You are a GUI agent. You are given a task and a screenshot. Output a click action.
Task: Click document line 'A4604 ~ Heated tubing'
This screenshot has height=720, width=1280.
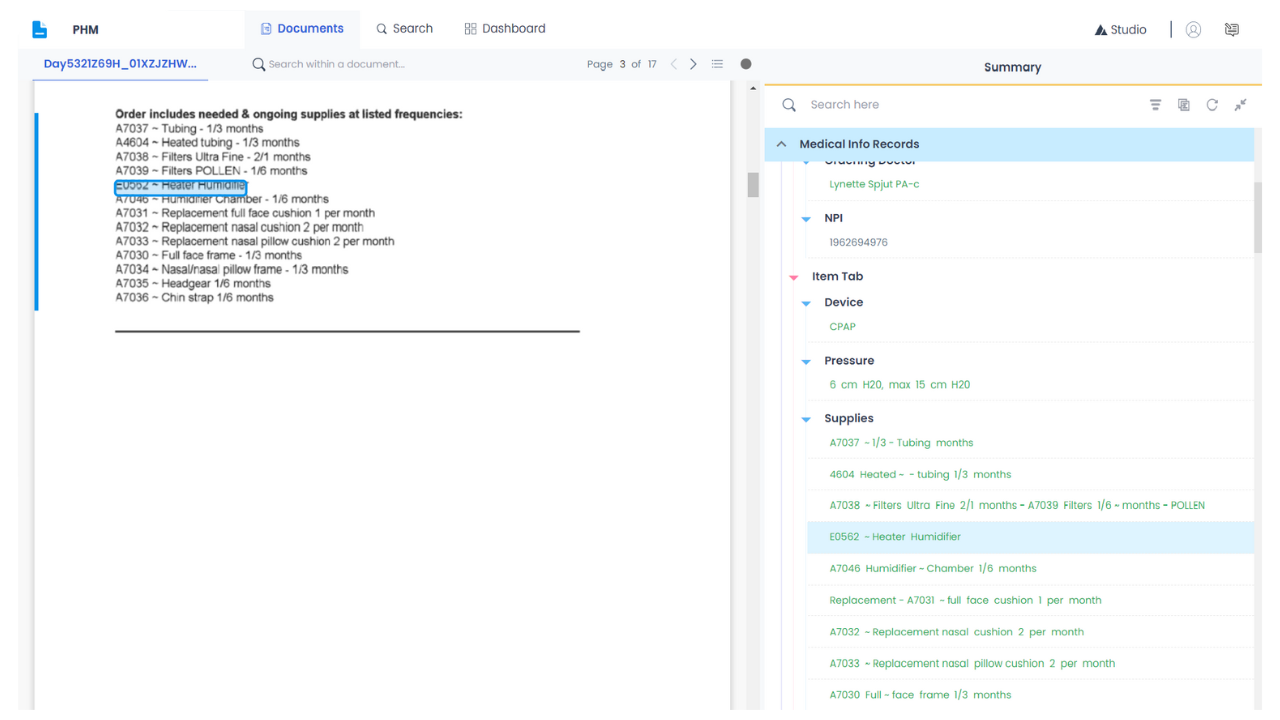[207, 143]
